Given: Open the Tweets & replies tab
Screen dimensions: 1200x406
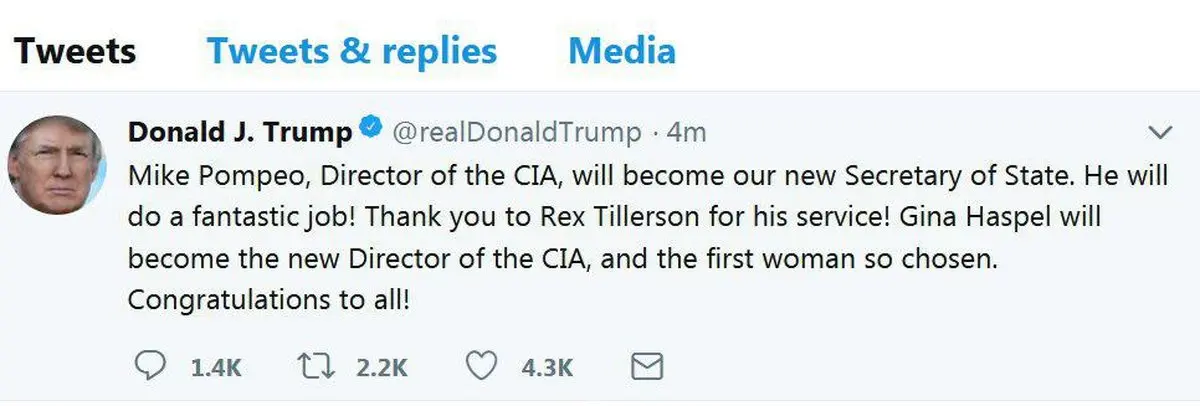Looking at the screenshot, I should 352,51.
